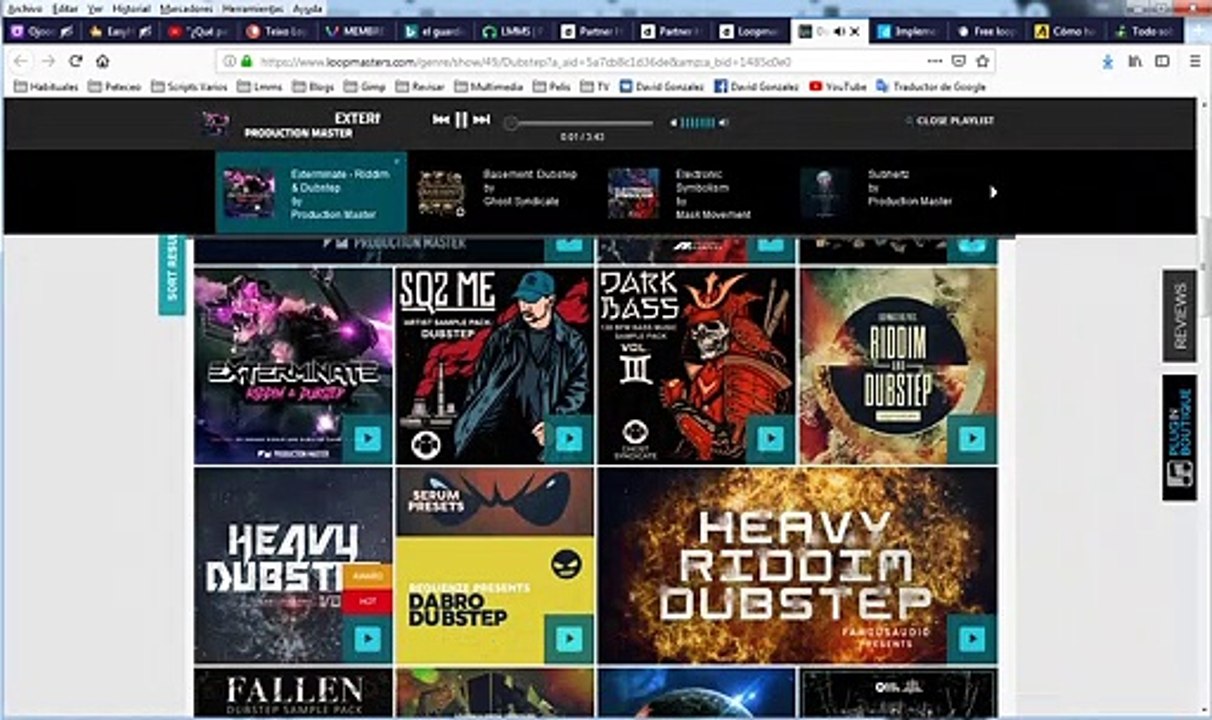Open the Gimp bookmarks folder
The width and height of the screenshot is (1212, 720).
[x=365, y=87]
